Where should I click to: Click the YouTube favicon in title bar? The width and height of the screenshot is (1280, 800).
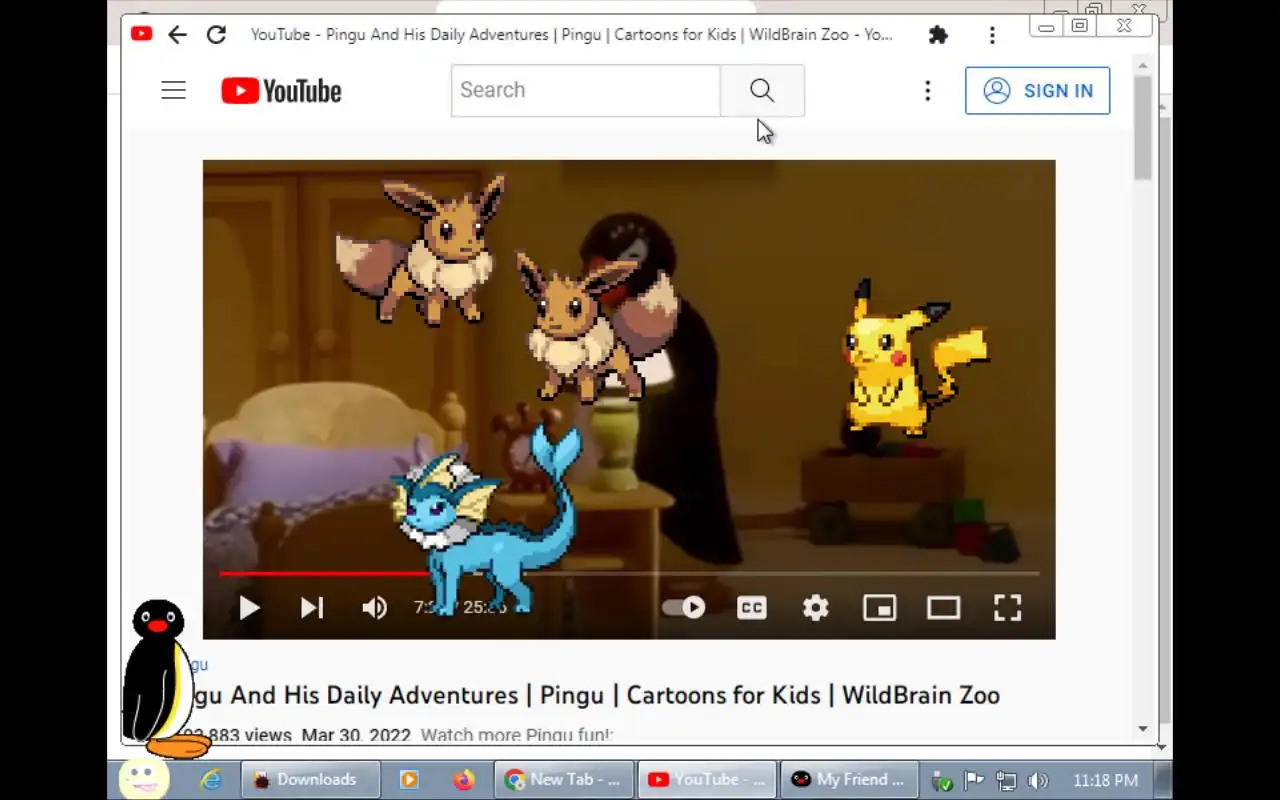[x=141, y=34]
